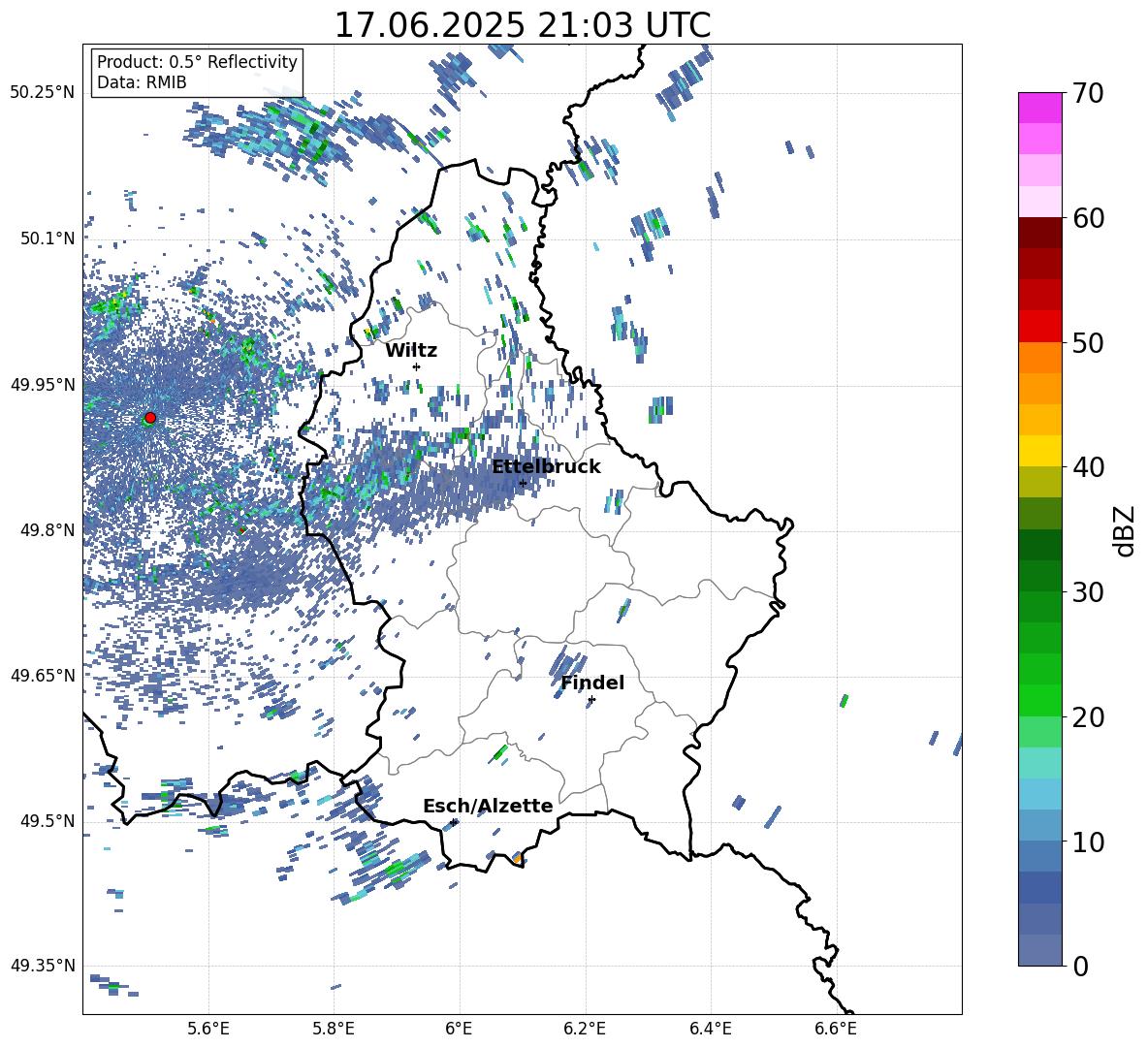Click the 49.65°N latitude label
The width and height of the screenshot is (1148, 1048).
point(43,675)
